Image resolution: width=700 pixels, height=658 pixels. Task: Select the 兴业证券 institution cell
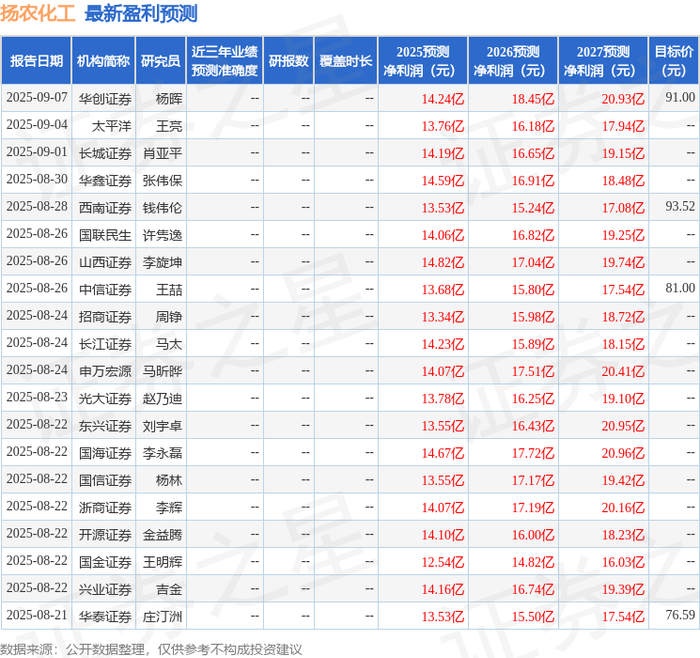105,589
